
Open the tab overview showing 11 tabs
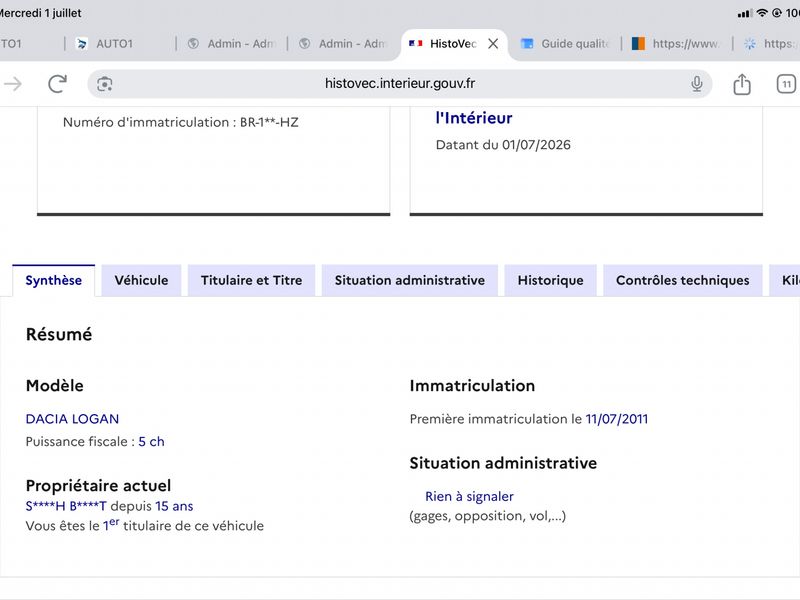click(786, 84)
